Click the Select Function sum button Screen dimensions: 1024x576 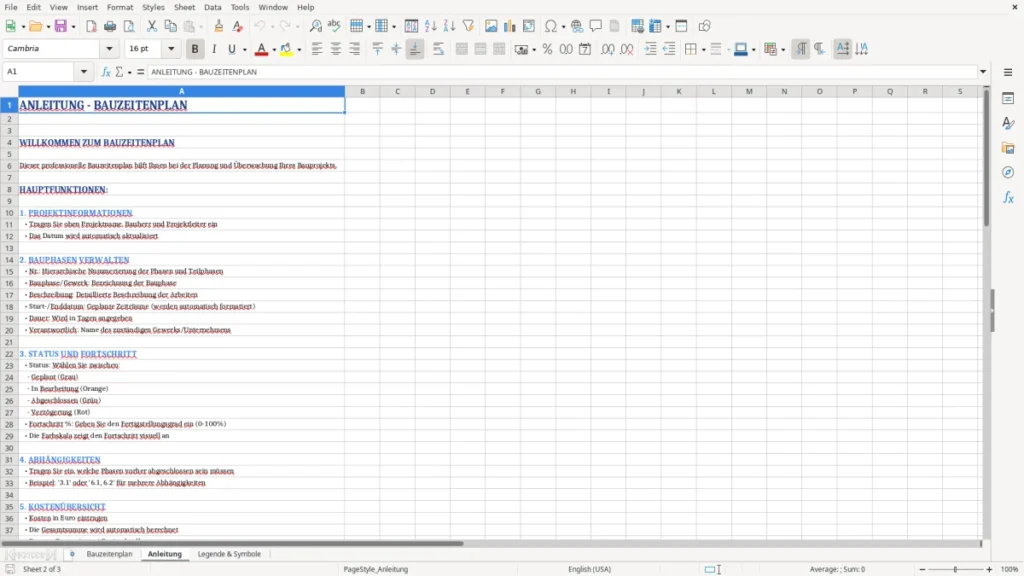[120, 72]
